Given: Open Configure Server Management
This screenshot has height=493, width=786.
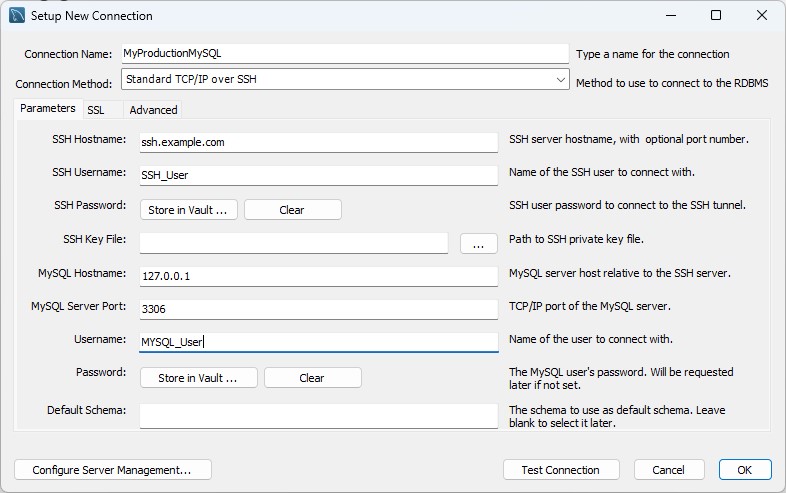Looking at the screenshot, I should (x=113, y=470).
